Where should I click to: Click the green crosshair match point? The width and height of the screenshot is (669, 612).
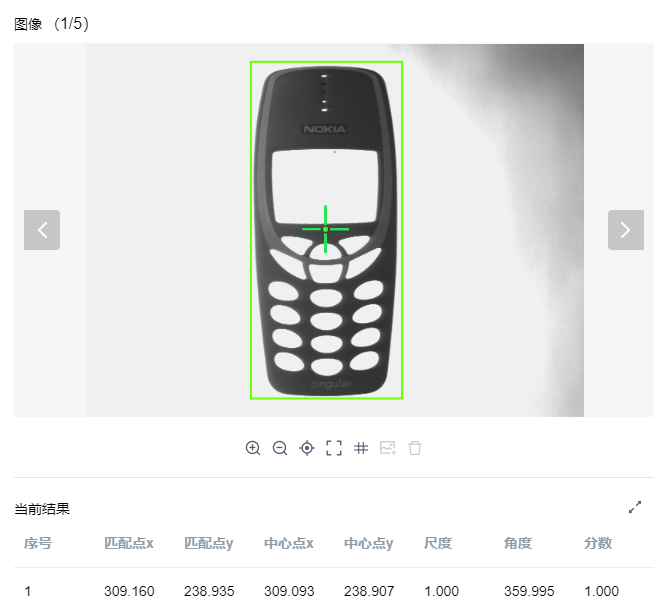326,229
